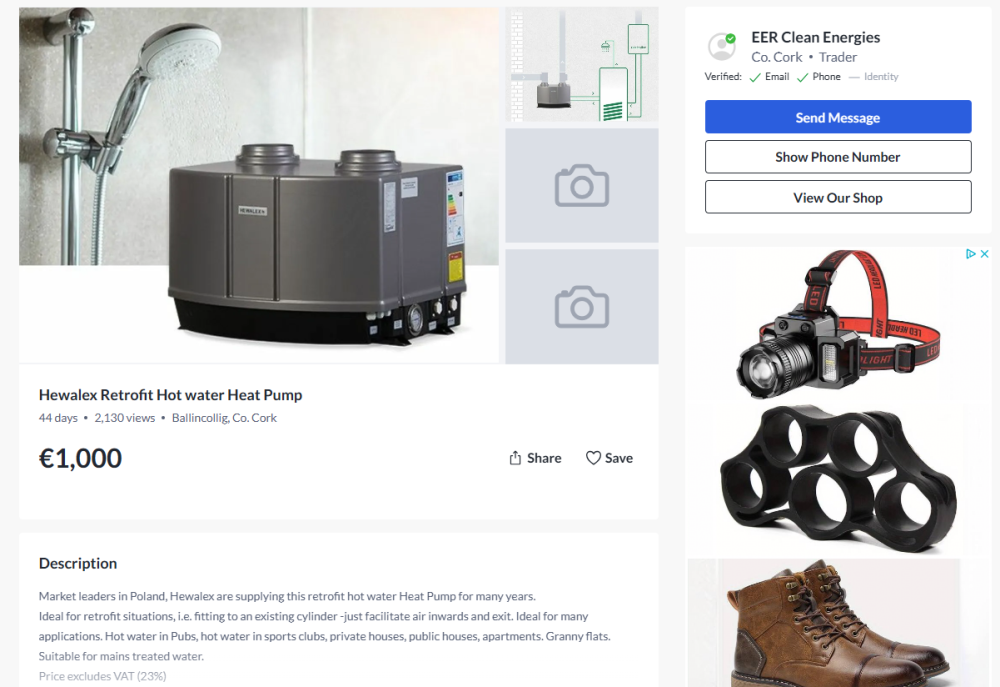Save the listing with the heart

[x=609, y=458]
